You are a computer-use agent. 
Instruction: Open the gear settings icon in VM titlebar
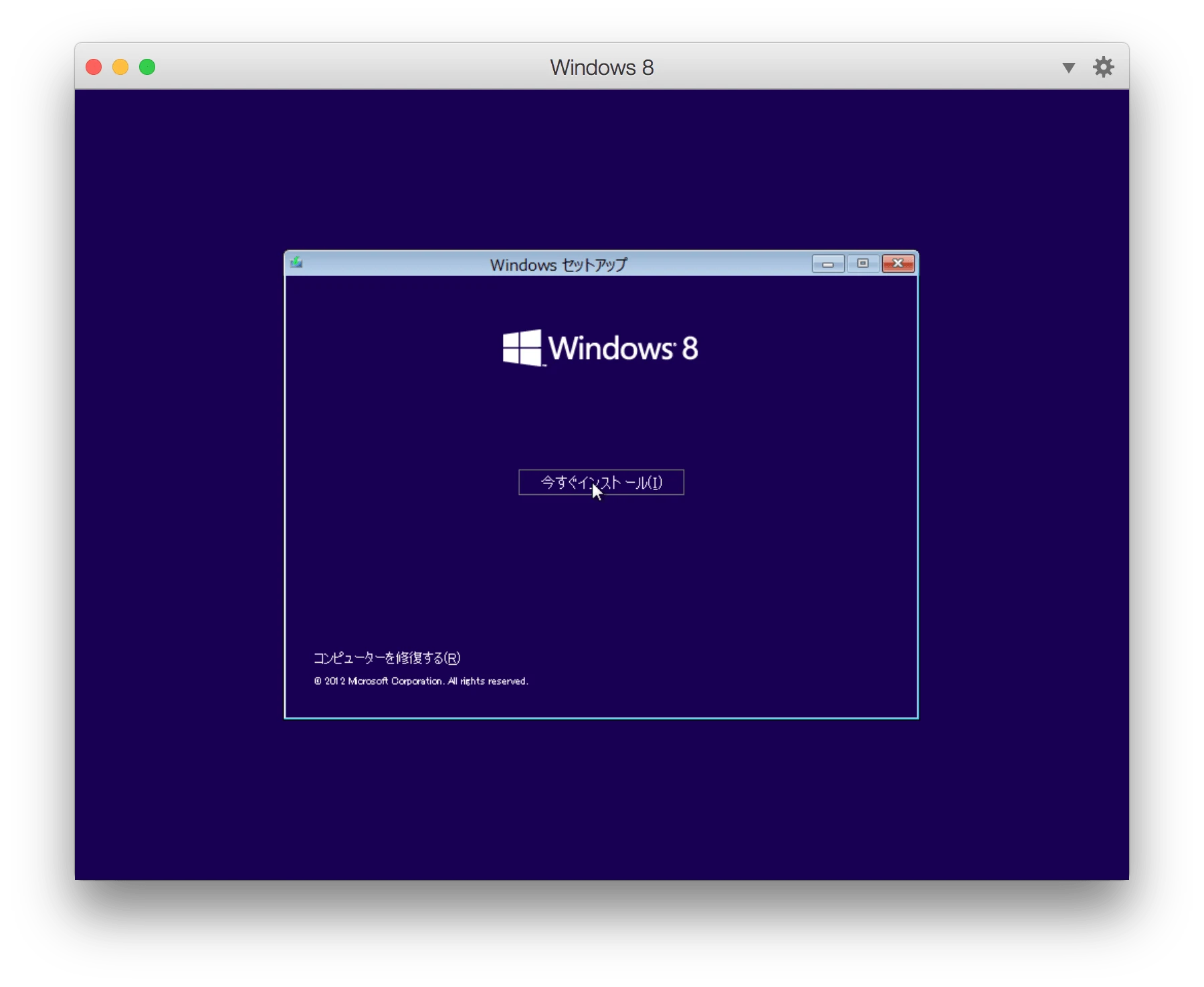[x=1104, y=67]
